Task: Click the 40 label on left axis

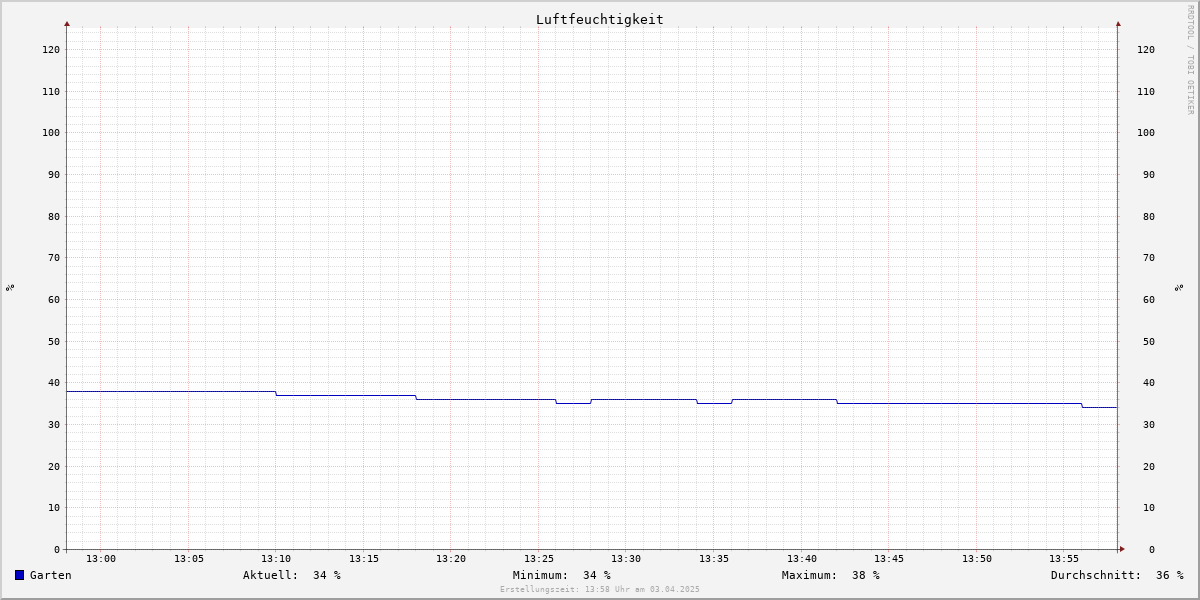Action: (54, 382)
